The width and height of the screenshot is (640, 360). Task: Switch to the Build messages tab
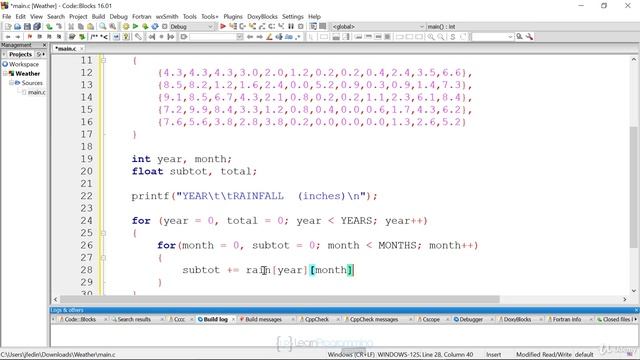click(x=263, y=320)
